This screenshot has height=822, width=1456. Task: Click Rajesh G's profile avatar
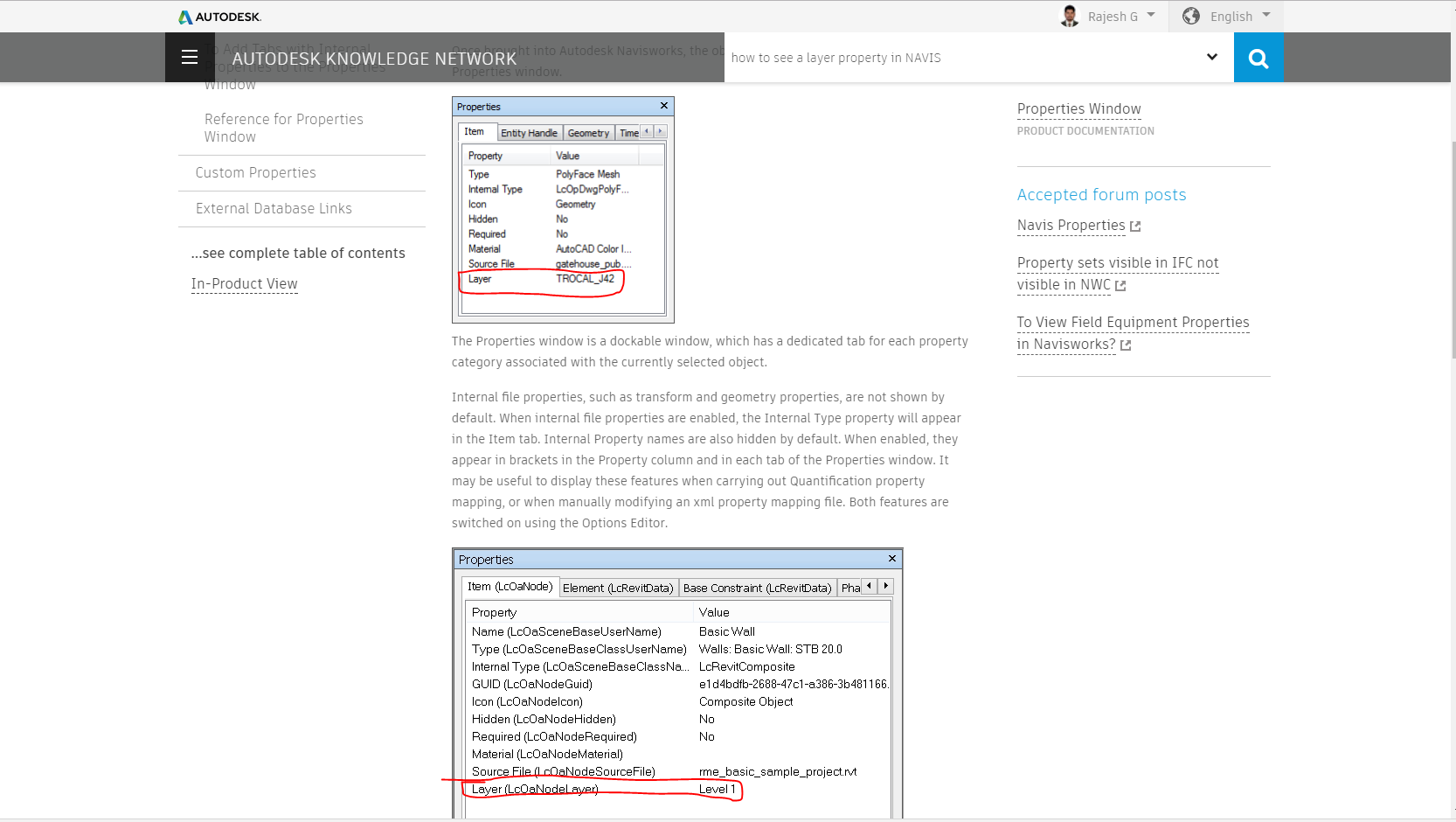click(1068, 15)
